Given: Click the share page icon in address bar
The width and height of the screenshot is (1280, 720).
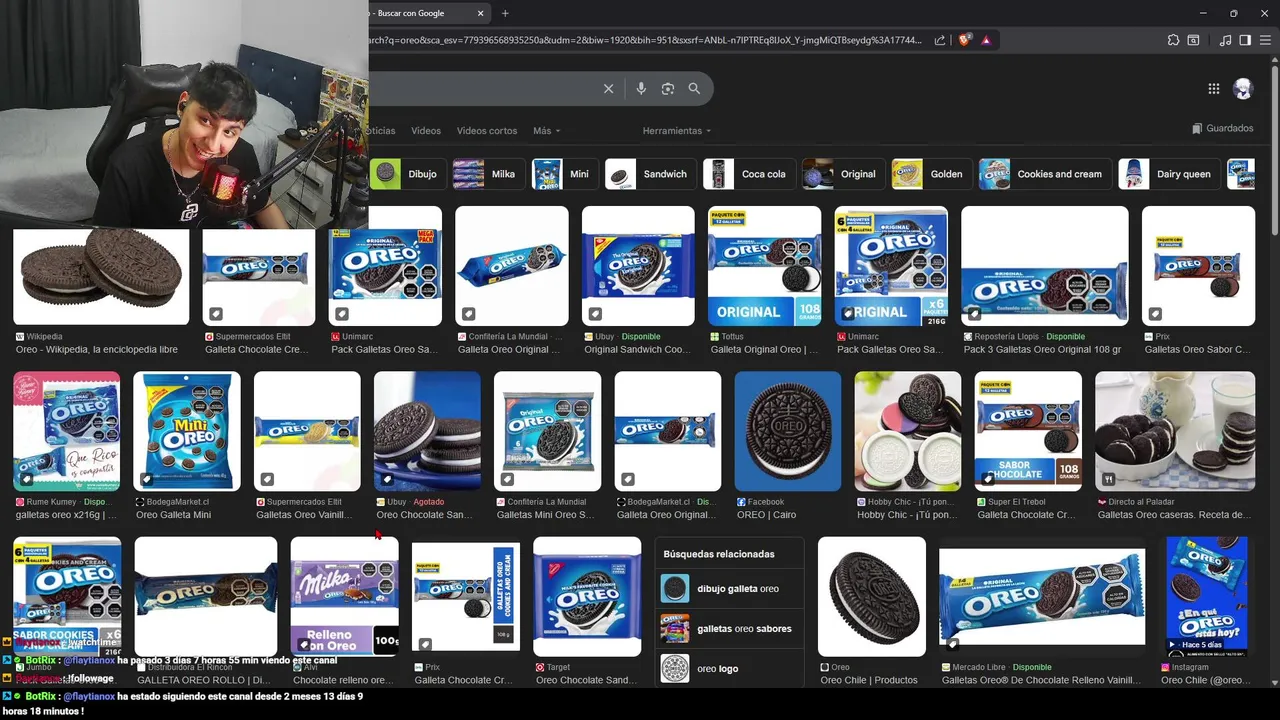Looking at the screenshot, I should tap(940, 40).
